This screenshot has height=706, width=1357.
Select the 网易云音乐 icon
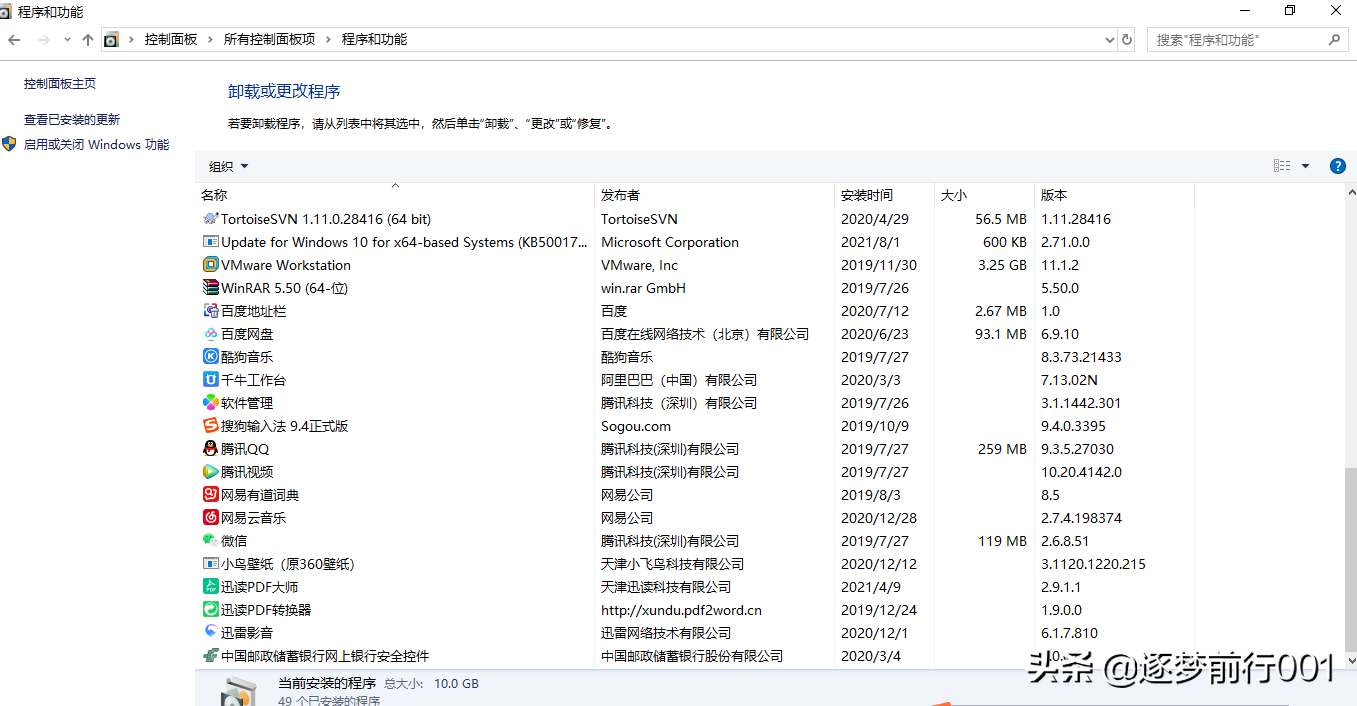coord(210,518)
